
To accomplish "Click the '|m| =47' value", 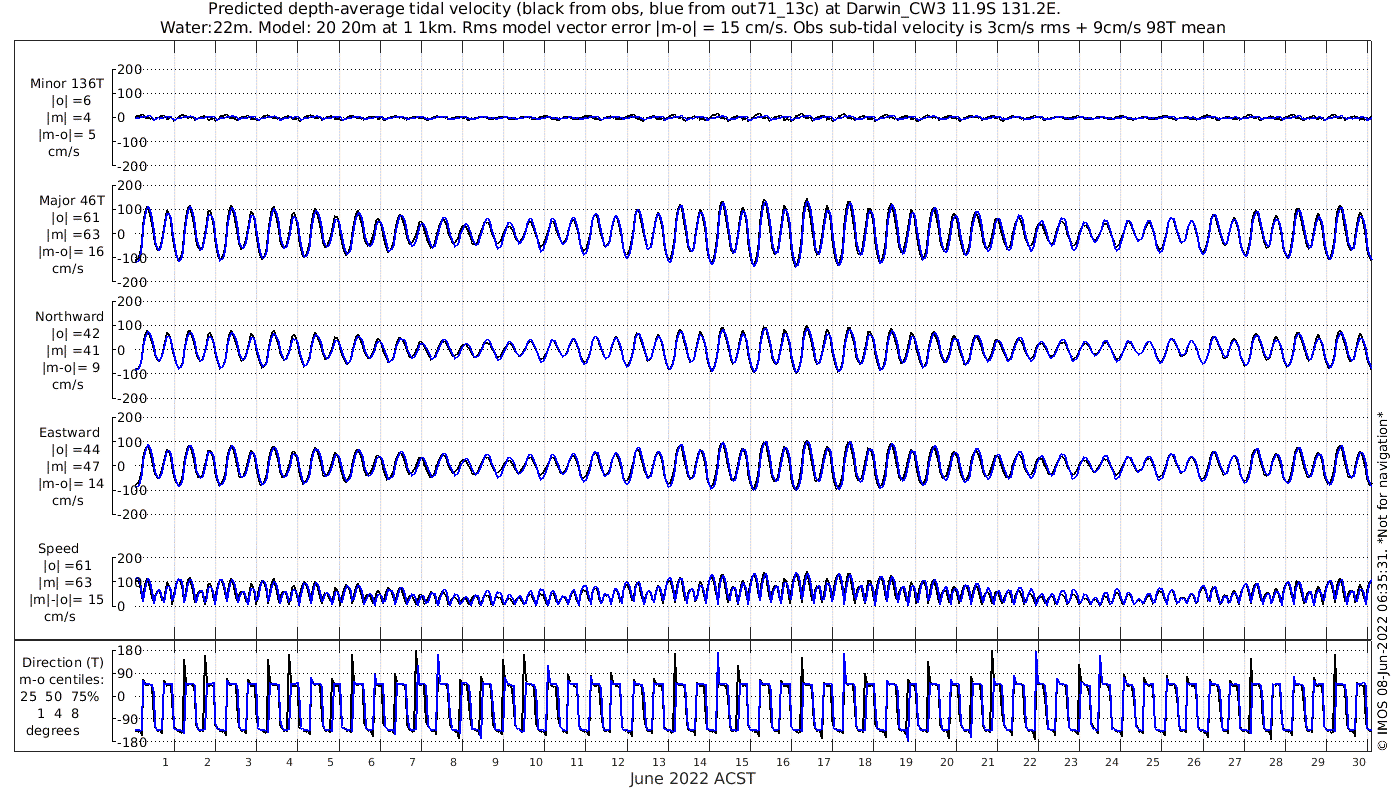I will pos(73,467).
